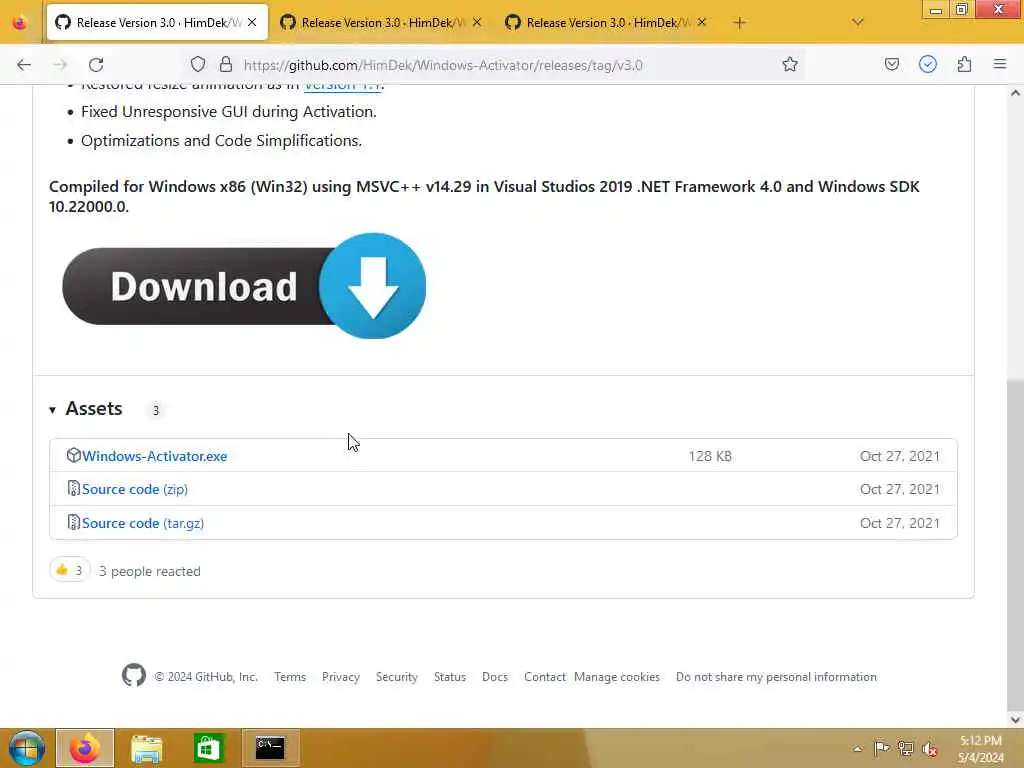
Task: Click the Firefox taskbar icon
Action: click(x=85, y=748)
